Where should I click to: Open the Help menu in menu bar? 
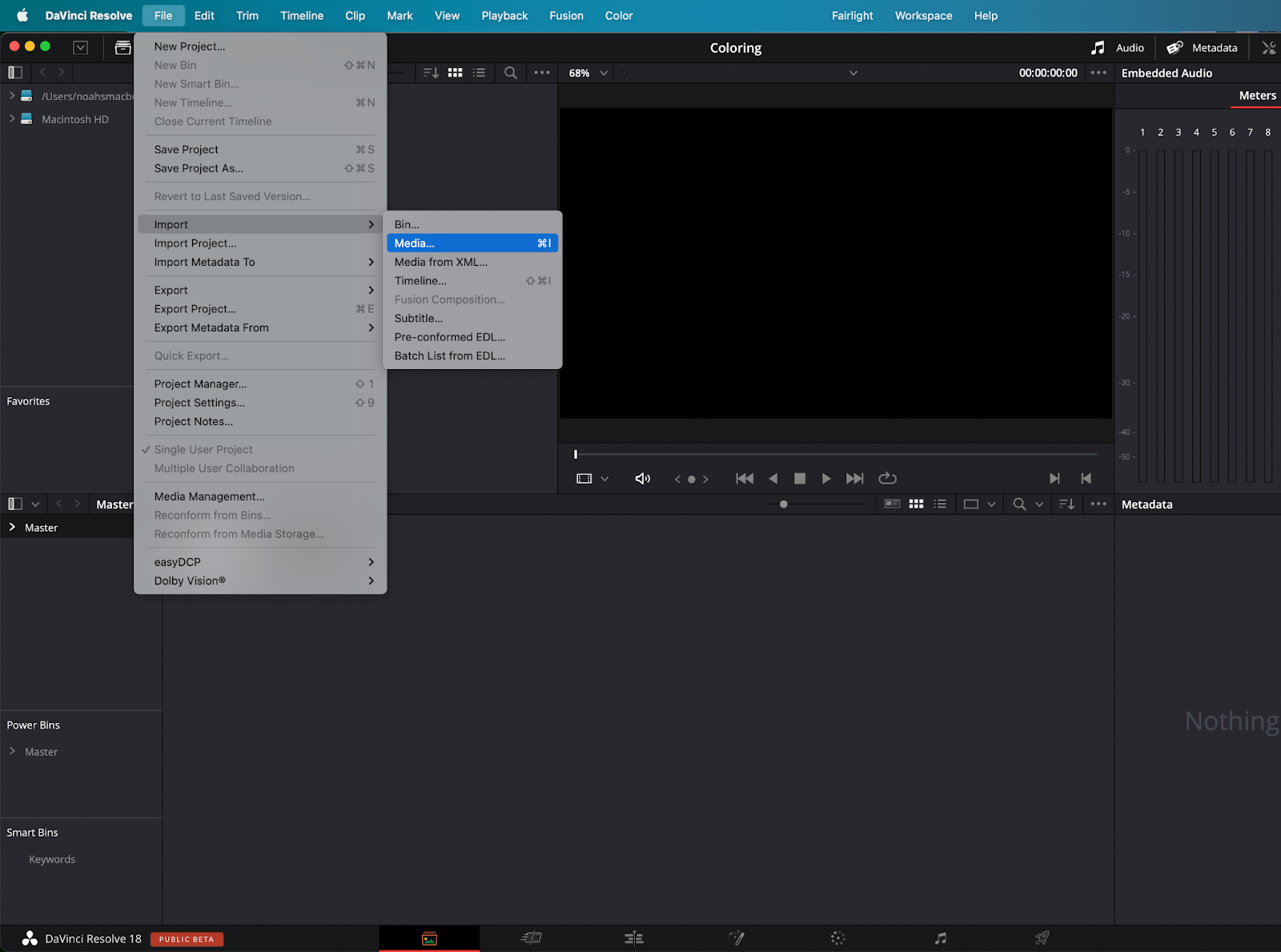pos(986,15)
